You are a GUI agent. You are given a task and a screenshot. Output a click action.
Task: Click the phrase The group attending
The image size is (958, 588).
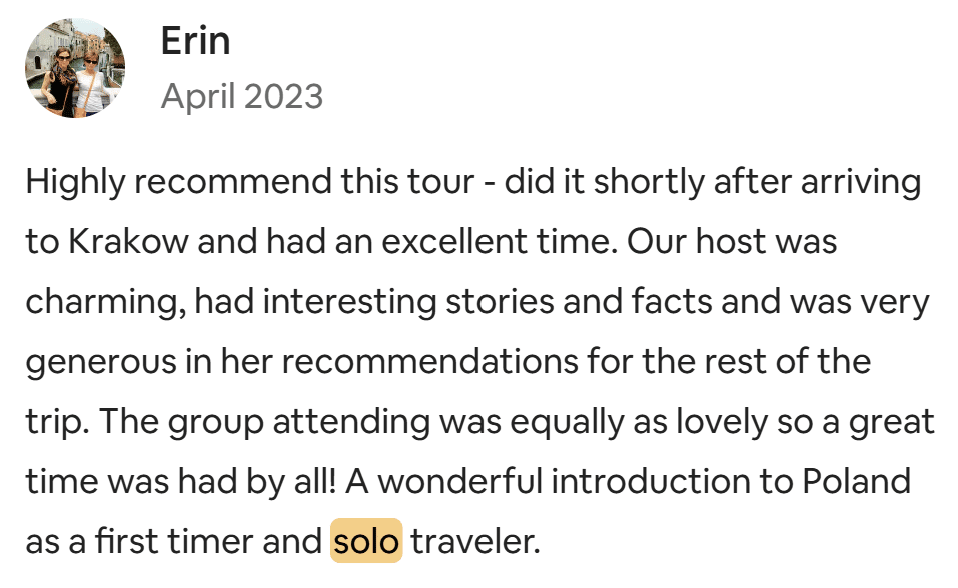click(x=264, y=422)
